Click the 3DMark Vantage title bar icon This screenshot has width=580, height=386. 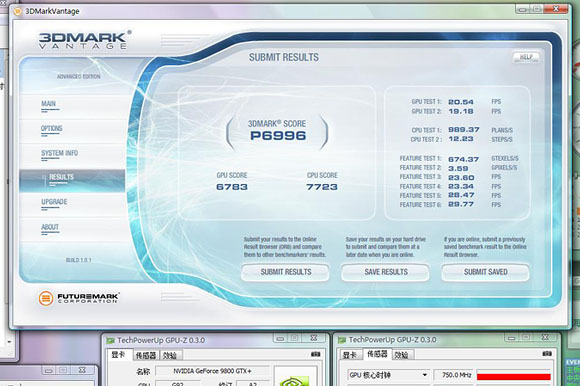tap(17, 11)
